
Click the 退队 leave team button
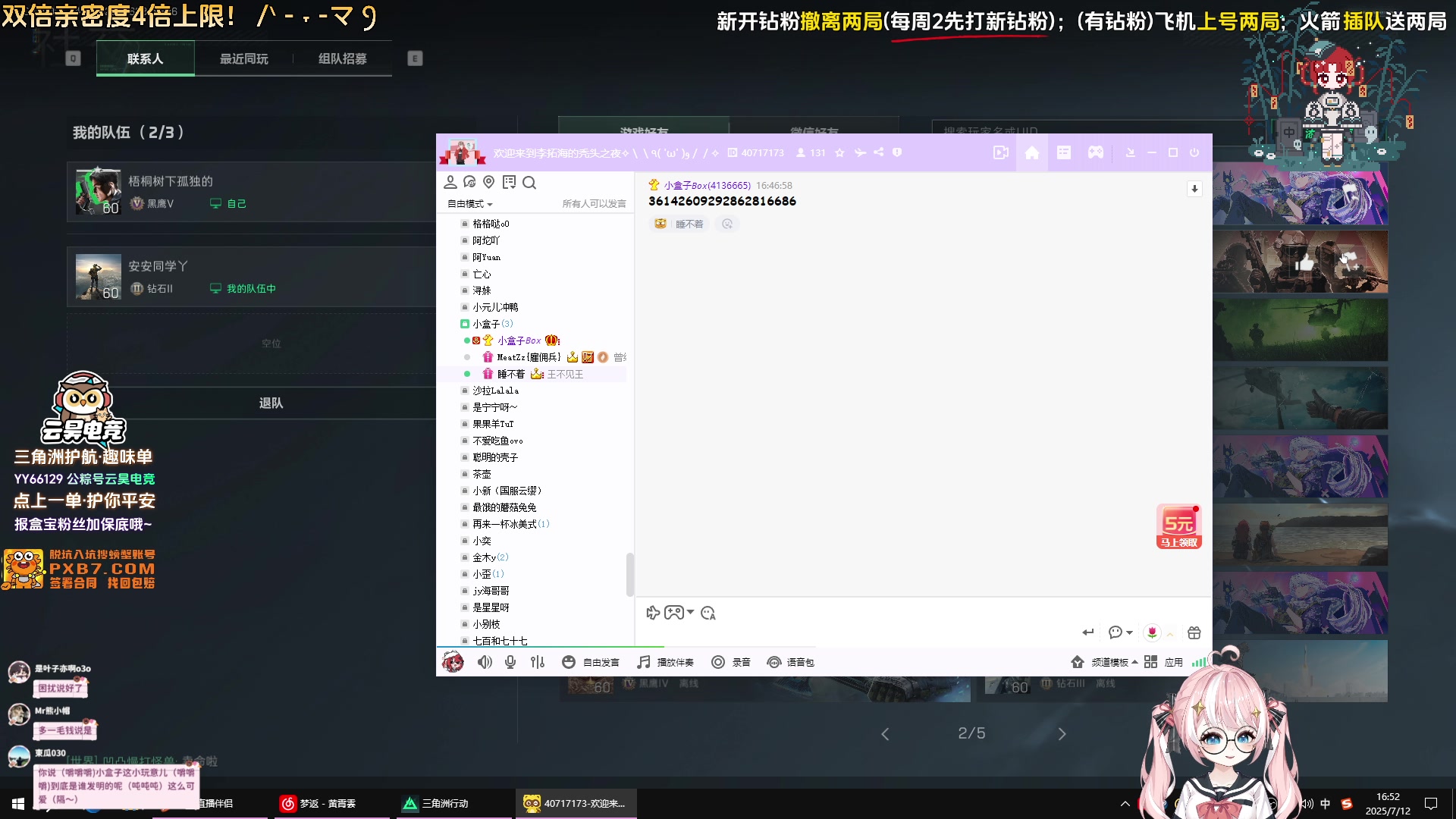(x=271, y=403)
